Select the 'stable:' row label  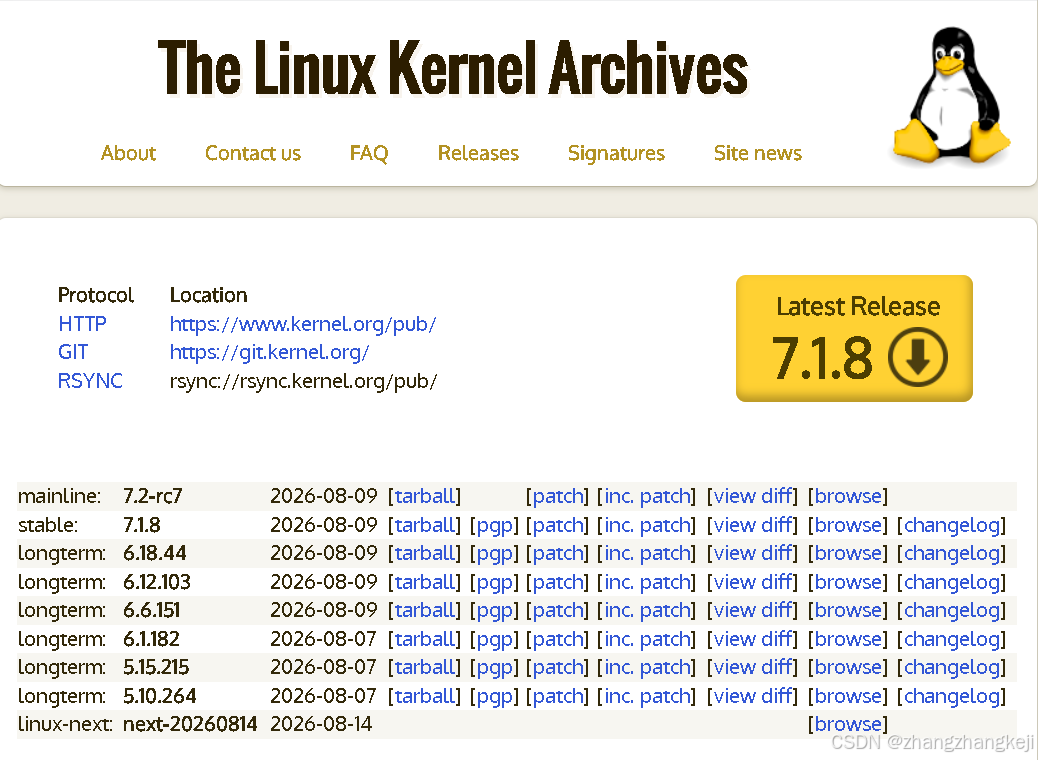(48, 525)
